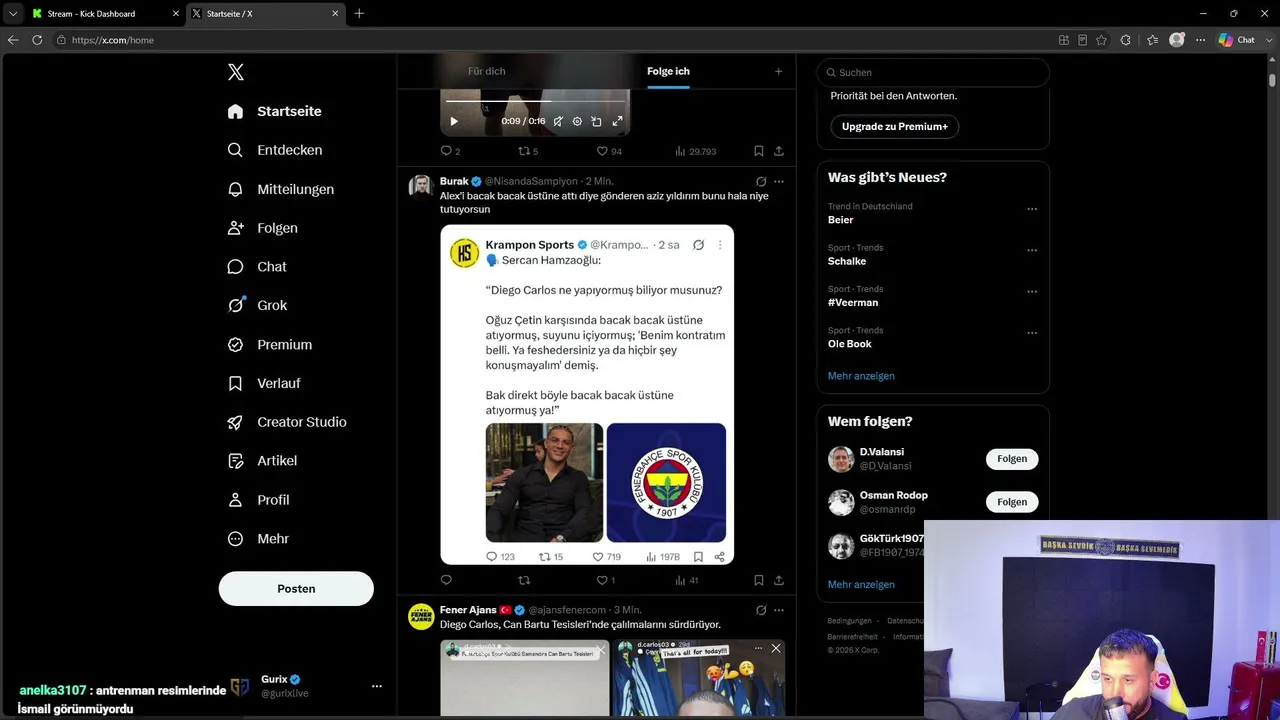The width and height of the screenshot is (1280, 720).
Task: Open more options for Beier trend
Action: 1032,210
